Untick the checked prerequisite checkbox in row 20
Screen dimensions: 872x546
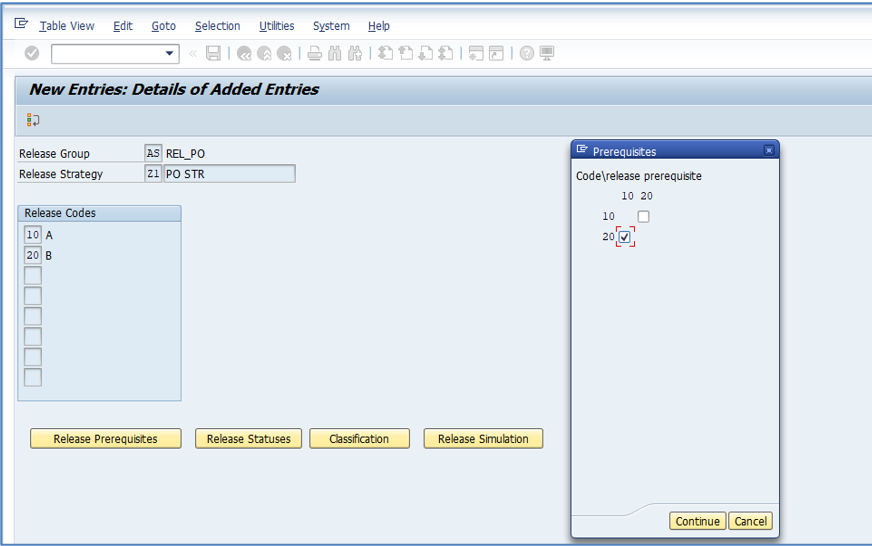pyautogui.click(x=625, y=237)
